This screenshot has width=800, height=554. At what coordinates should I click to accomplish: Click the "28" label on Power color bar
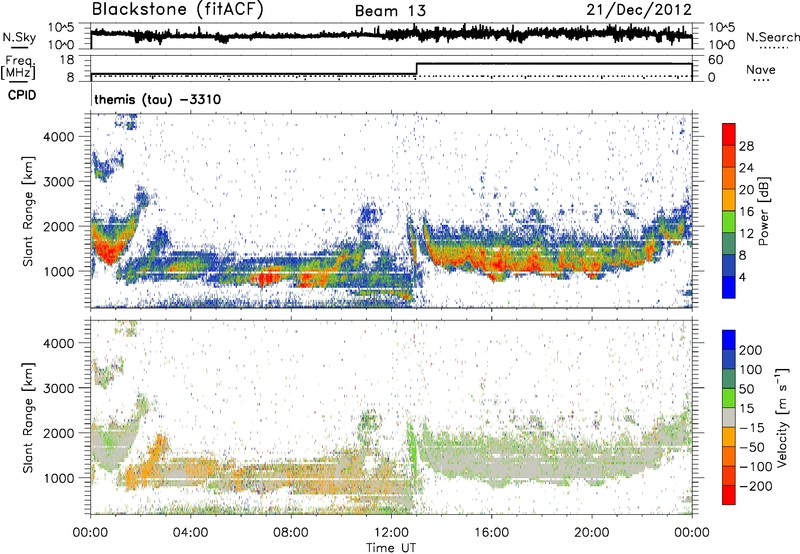[x=746, y=146]
